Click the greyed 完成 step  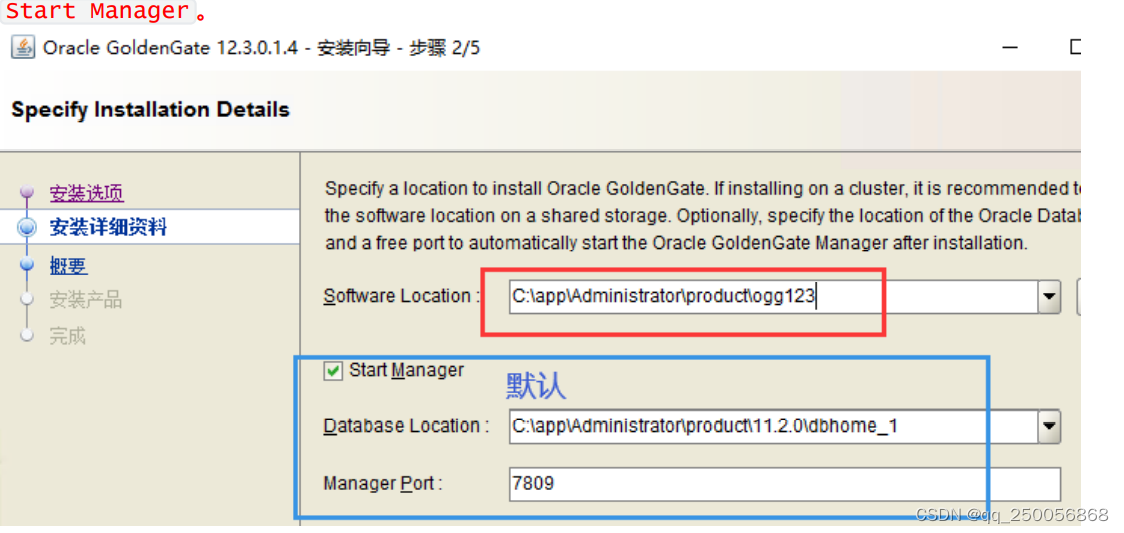pyautogui.click(x=67, y=335)
